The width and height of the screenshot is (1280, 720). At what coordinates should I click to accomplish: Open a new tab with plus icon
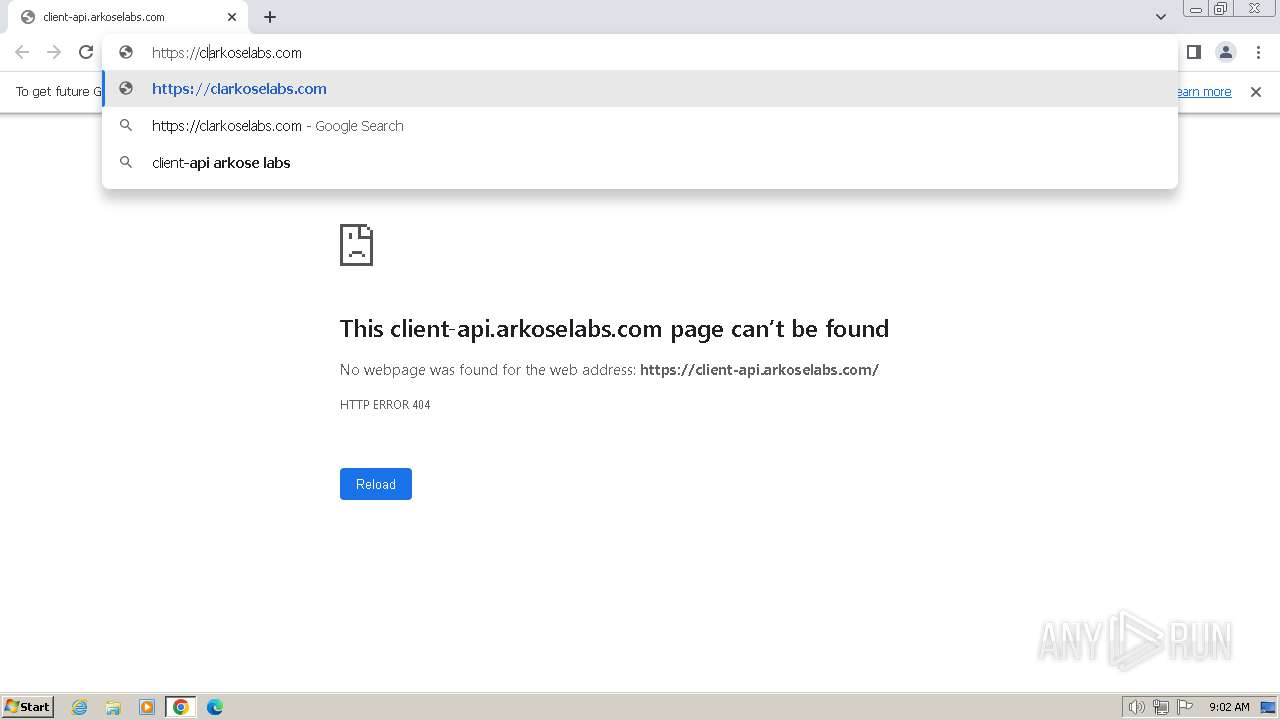(270, 17)
